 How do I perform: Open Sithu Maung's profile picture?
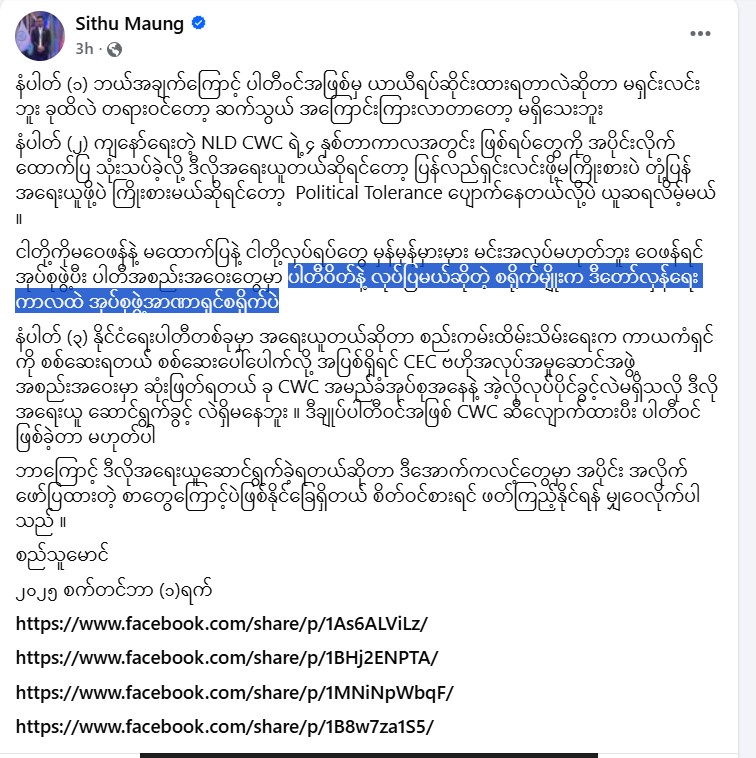(40, 36)
